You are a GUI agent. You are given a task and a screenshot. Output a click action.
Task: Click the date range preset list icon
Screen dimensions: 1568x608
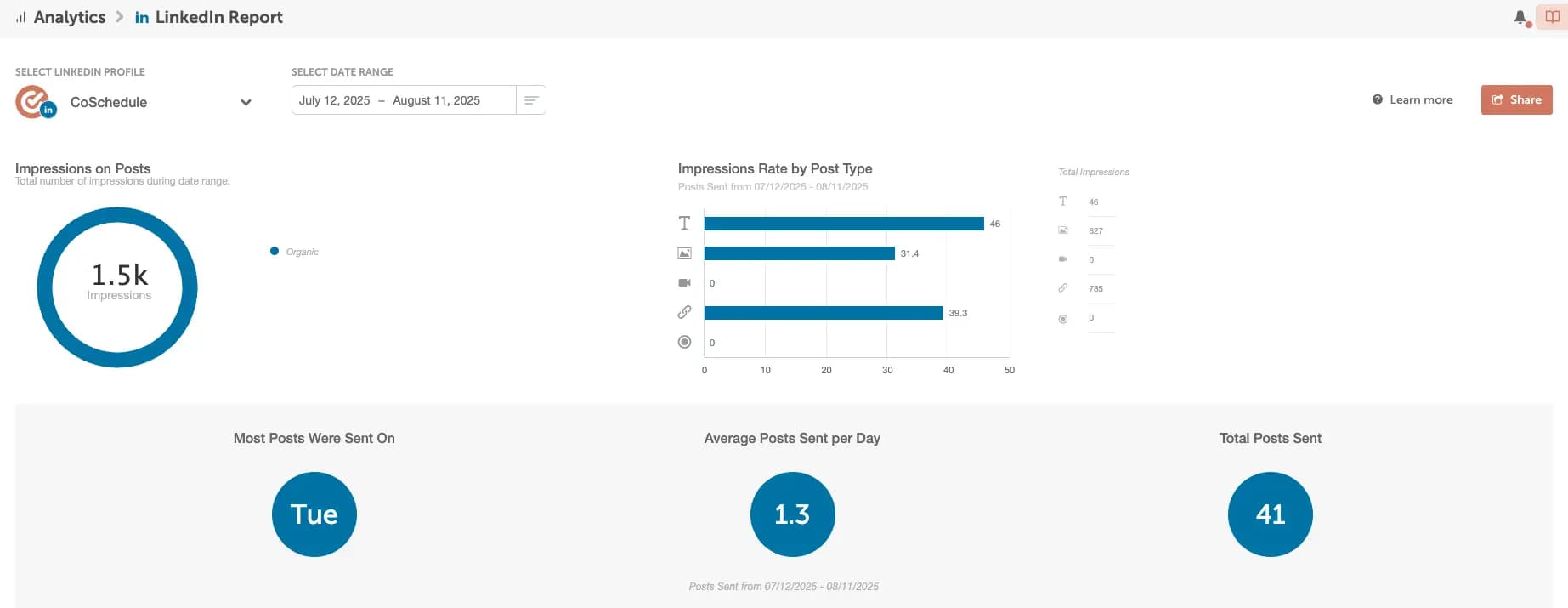point(531,100)
